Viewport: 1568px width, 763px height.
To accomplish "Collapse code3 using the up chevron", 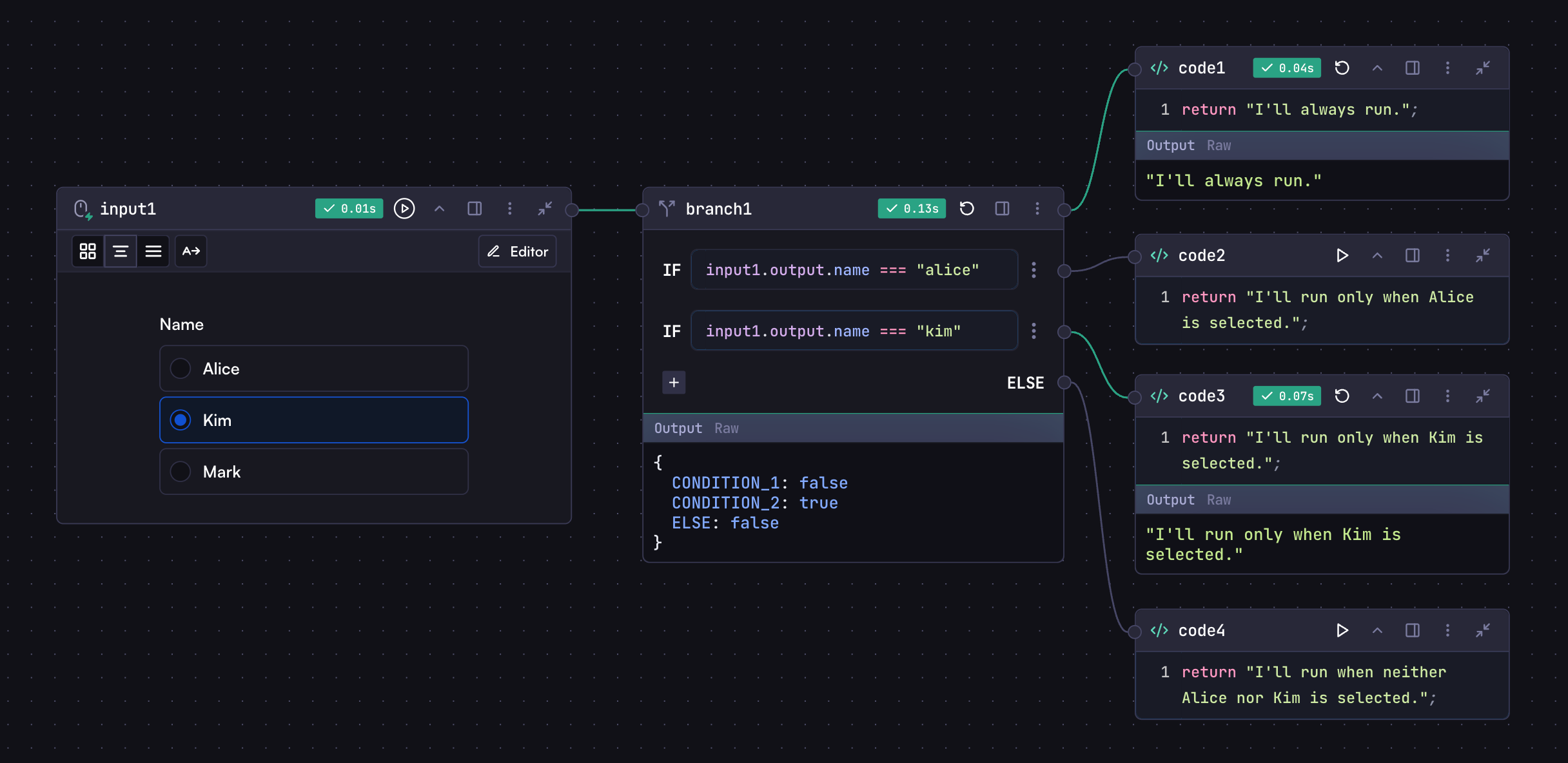I will coord(1377,396).
